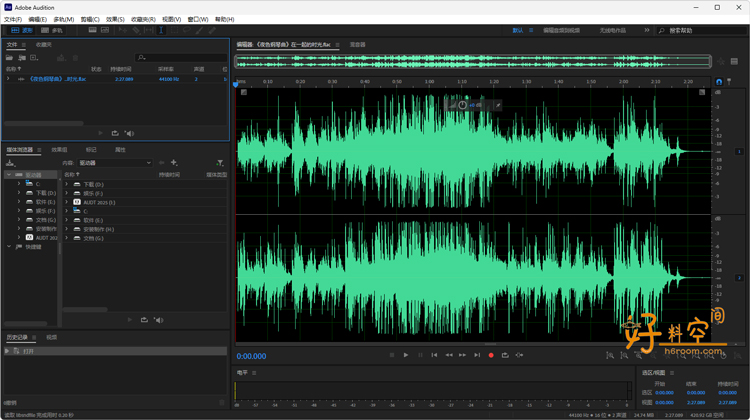750x420 pixels.
Task: Select the Marquee Selection tool
Action: point(174,30)
